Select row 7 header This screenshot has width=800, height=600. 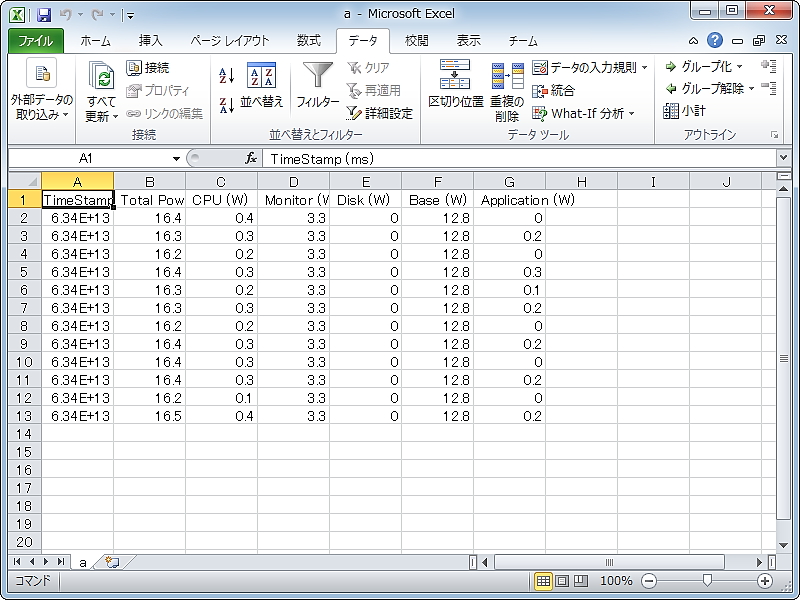(x=24, y=308)
